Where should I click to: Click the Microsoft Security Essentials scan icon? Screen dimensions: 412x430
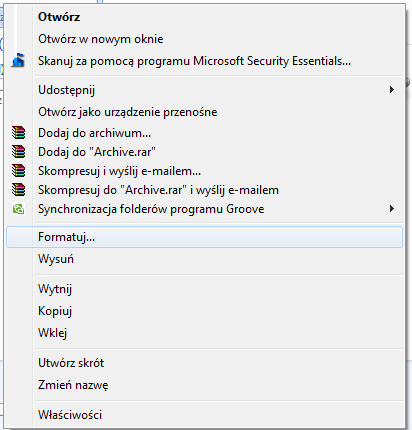pos(18,61)
